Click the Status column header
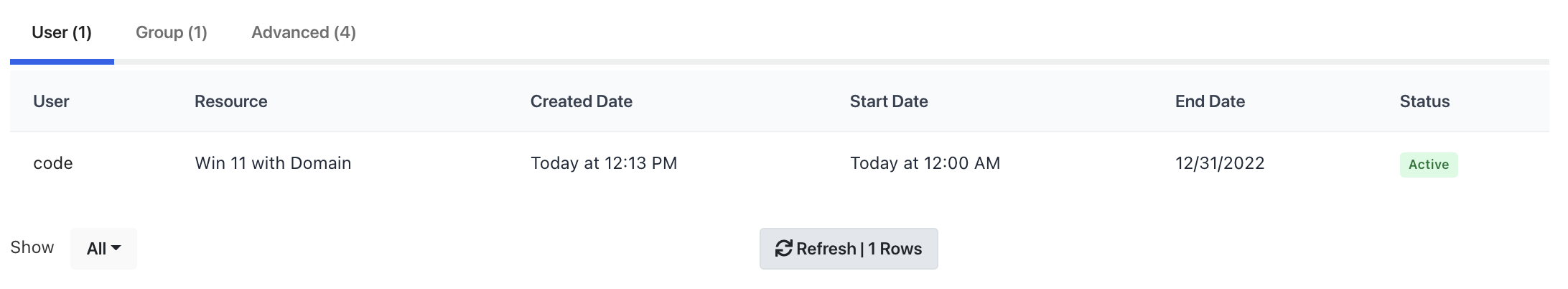Image resolution: width=1568 pixels, height=289 pixels. [x=1424, y=101]
